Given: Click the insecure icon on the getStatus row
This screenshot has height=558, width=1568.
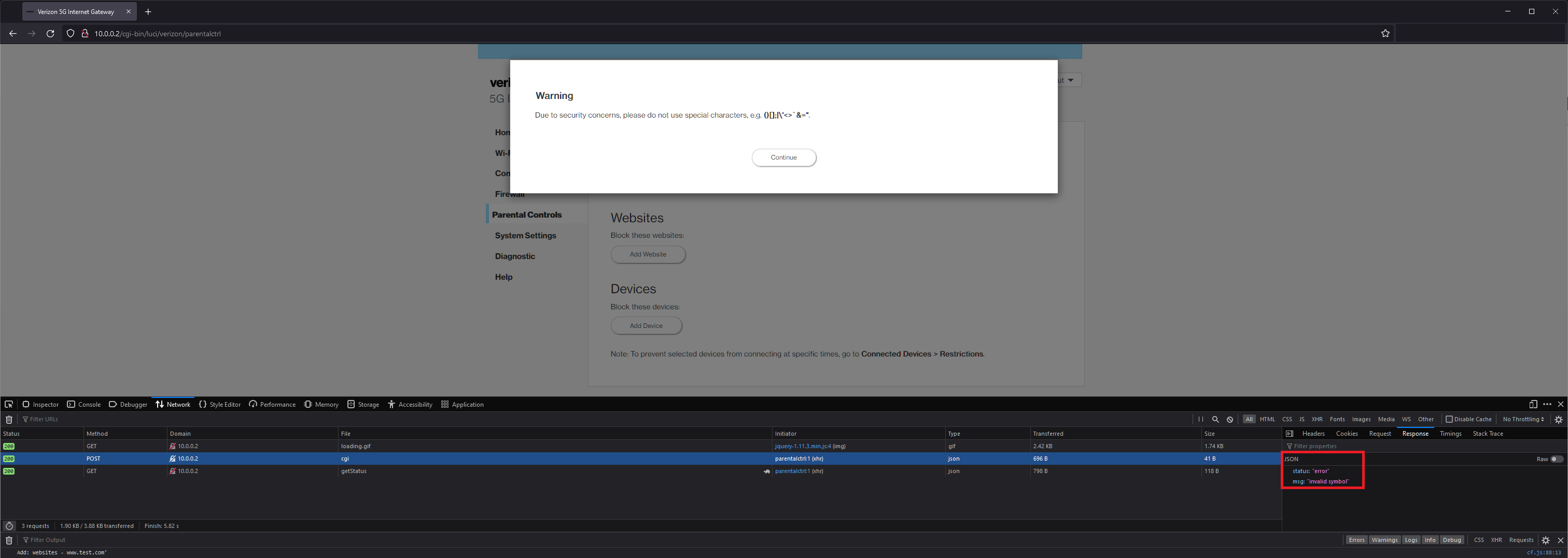Looking at the screenshot, I should pos(172,471).
